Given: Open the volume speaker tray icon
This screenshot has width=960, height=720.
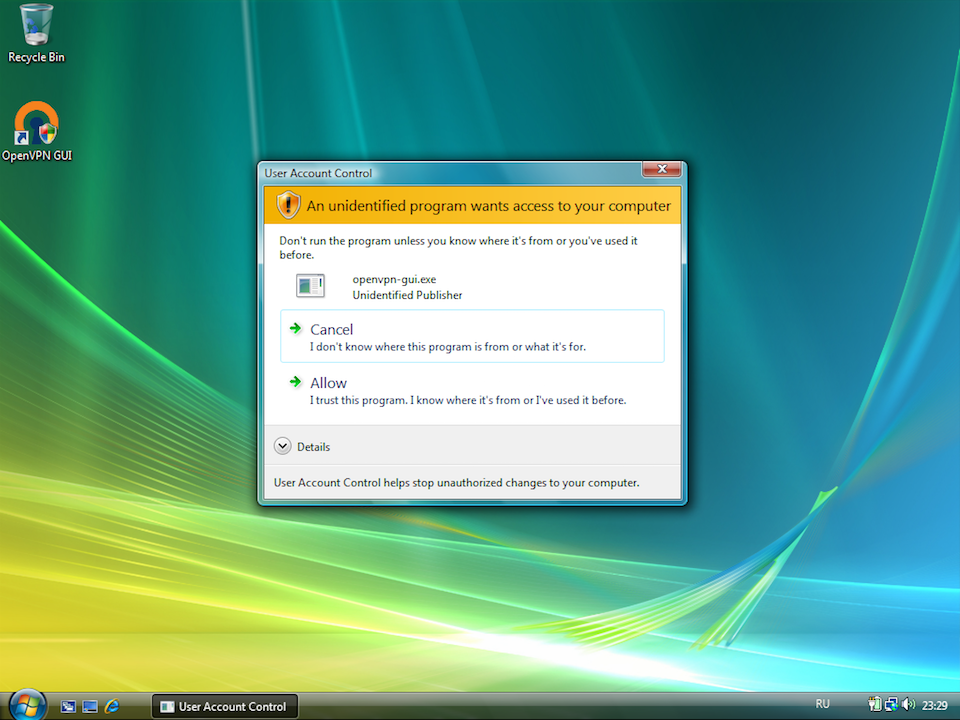Looking at the screenshot, I should [x=909, y=705].
